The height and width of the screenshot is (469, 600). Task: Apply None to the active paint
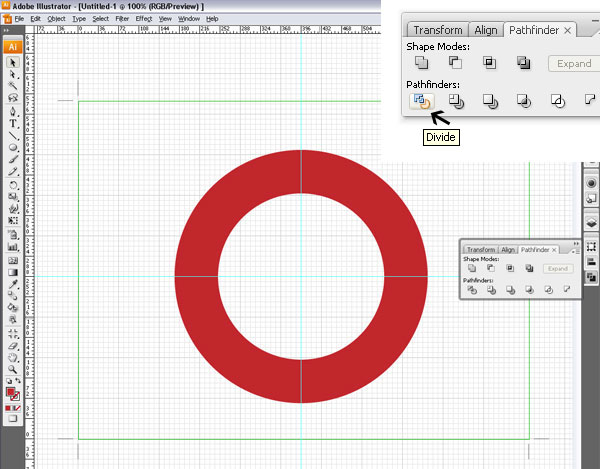point(17,408)
